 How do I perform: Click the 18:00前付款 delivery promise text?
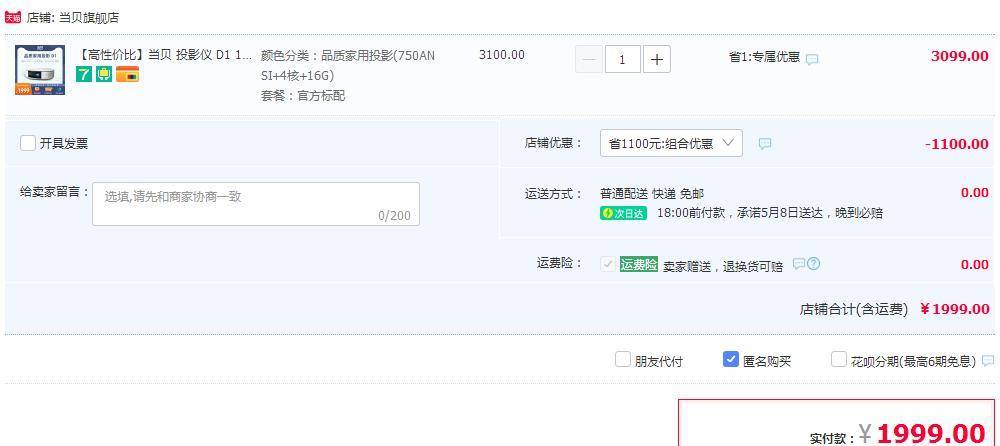pos(770,213)
